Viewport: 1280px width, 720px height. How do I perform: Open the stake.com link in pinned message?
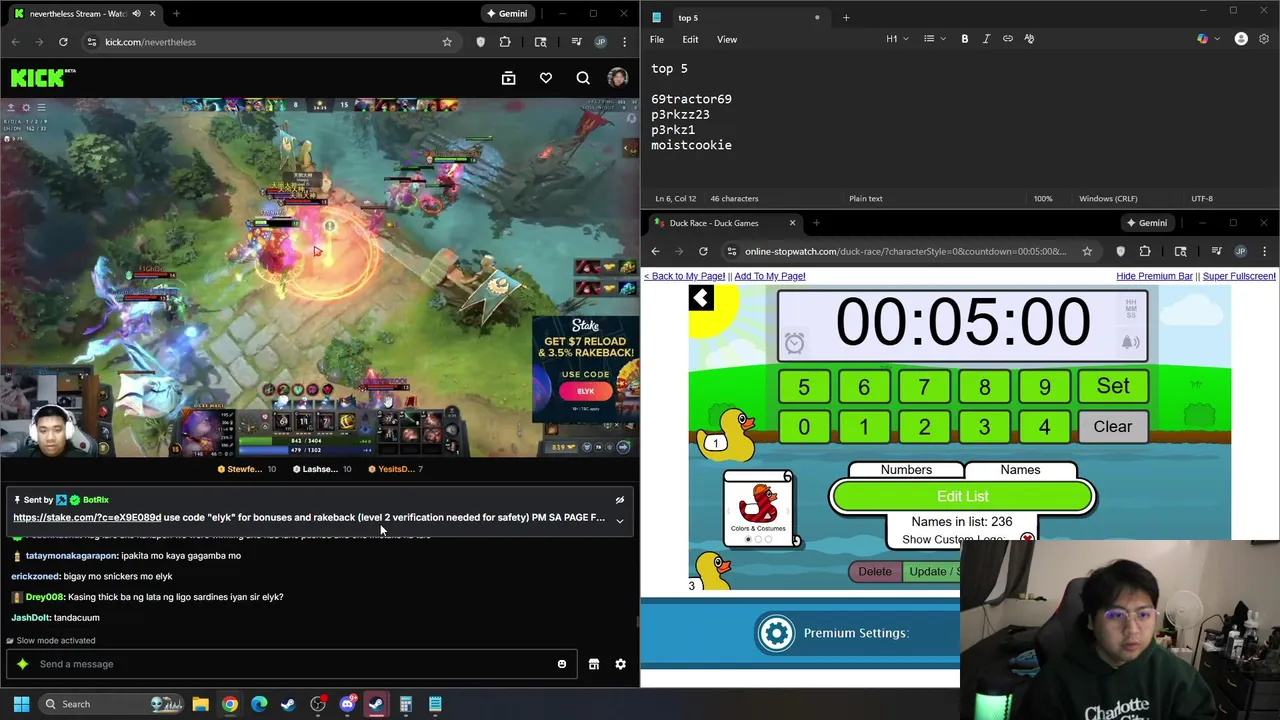point(87,518)
